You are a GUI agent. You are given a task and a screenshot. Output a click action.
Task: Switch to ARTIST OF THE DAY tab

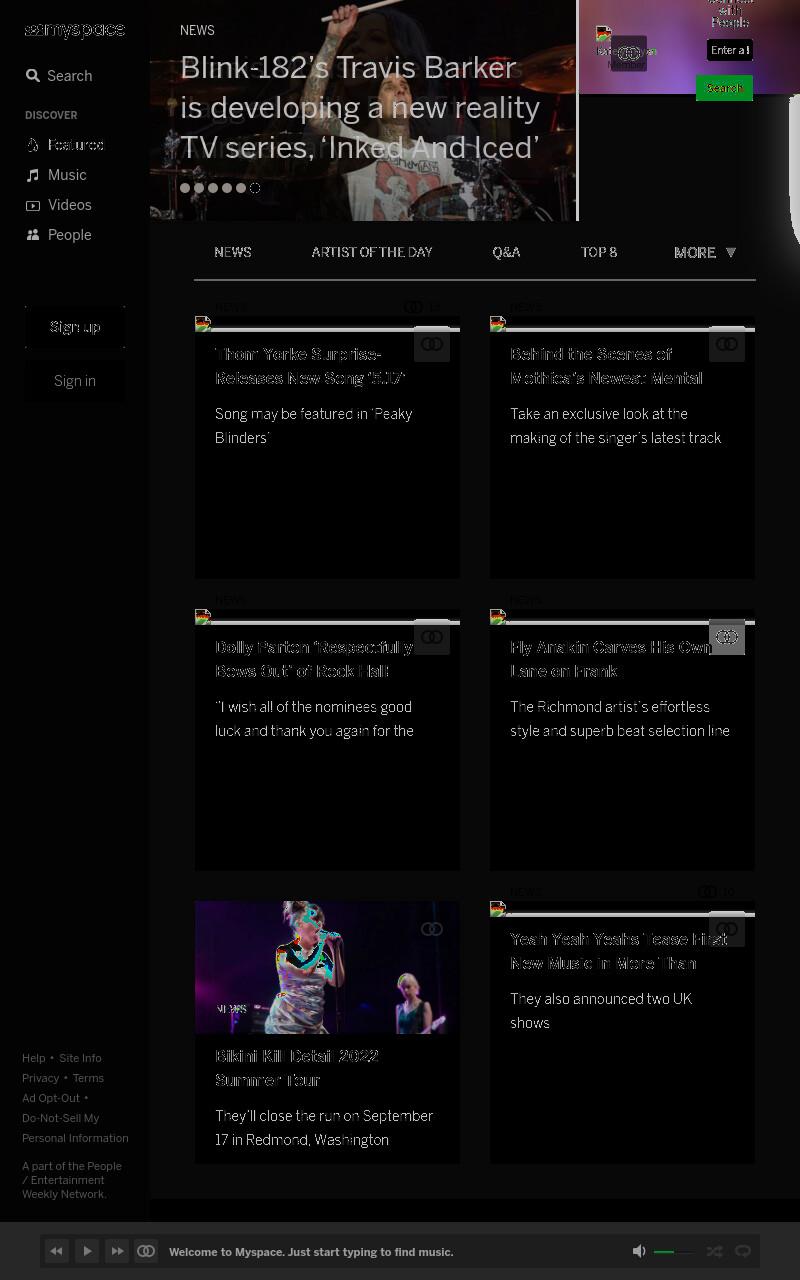pos(372,253)
